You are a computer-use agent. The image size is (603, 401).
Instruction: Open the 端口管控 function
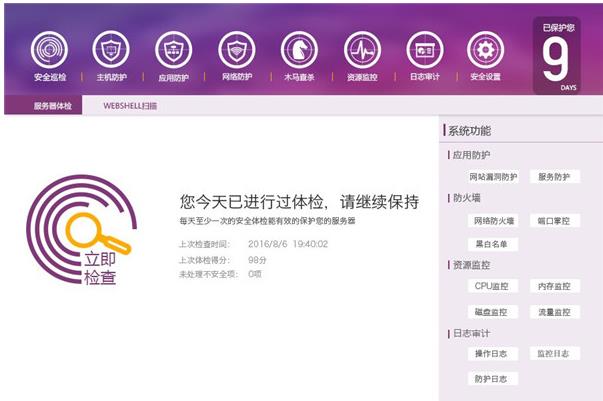[x=554, y=221]
